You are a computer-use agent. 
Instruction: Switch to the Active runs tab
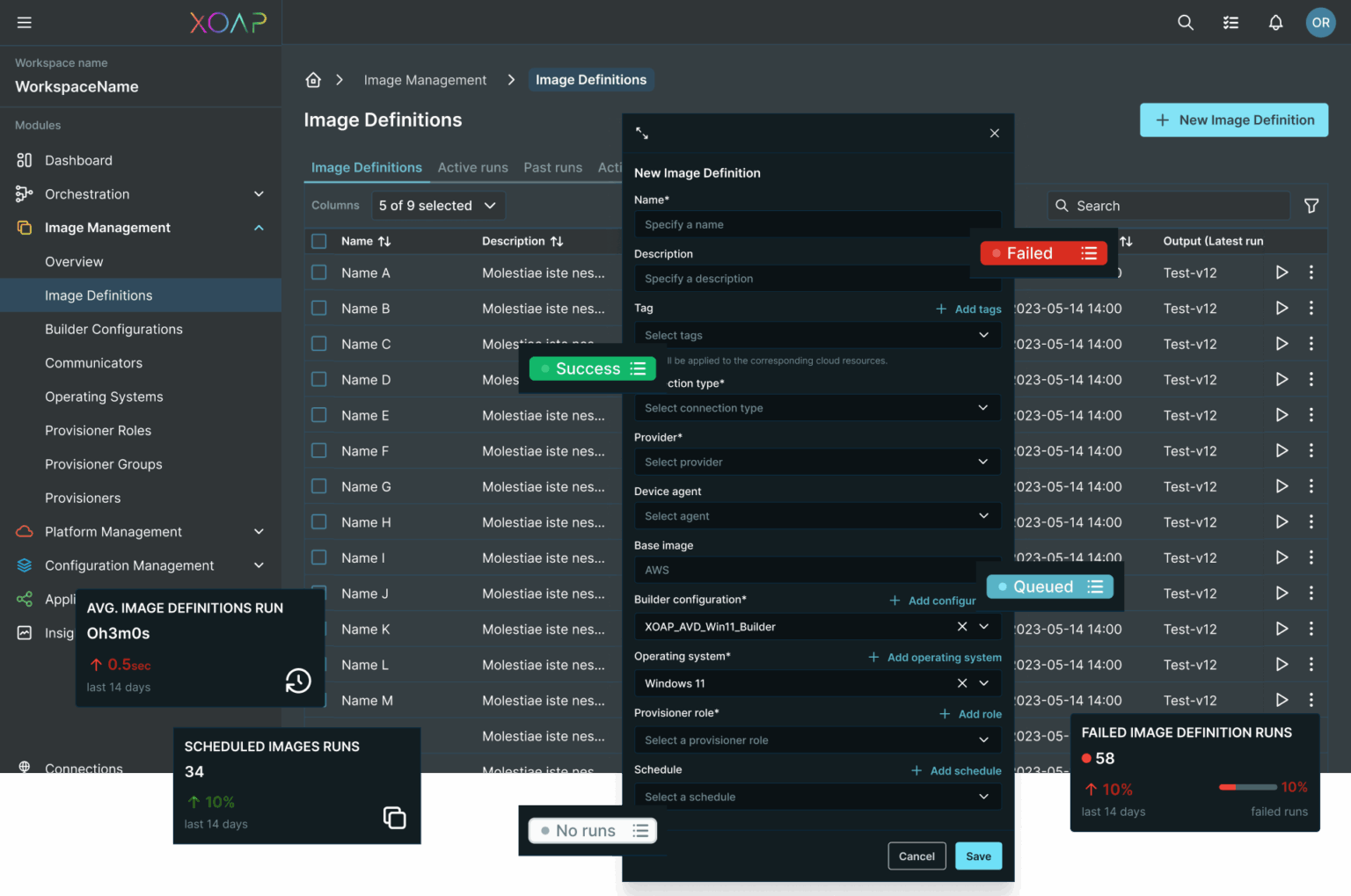(472, 167)
